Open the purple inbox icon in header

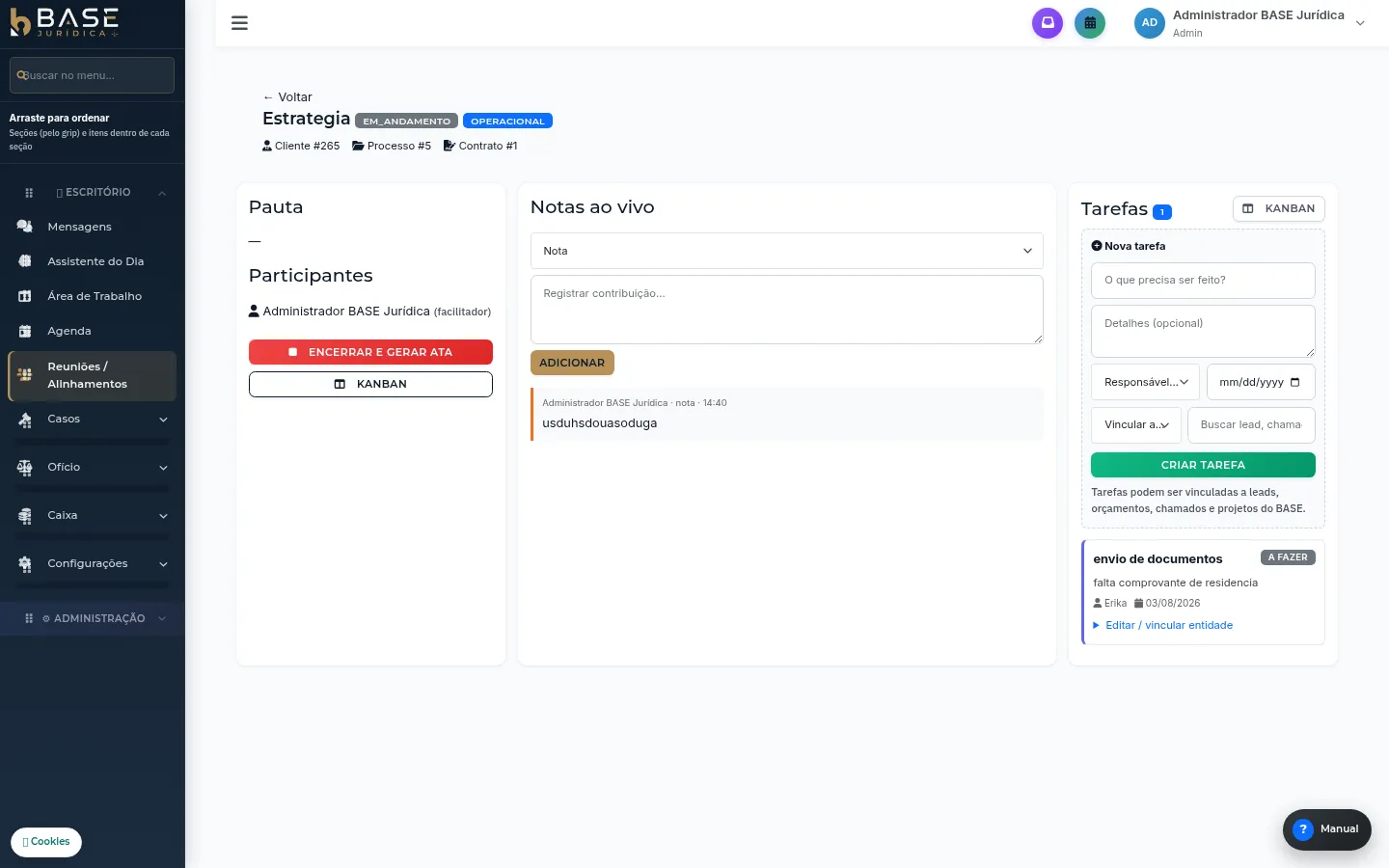pos(1048,23)
